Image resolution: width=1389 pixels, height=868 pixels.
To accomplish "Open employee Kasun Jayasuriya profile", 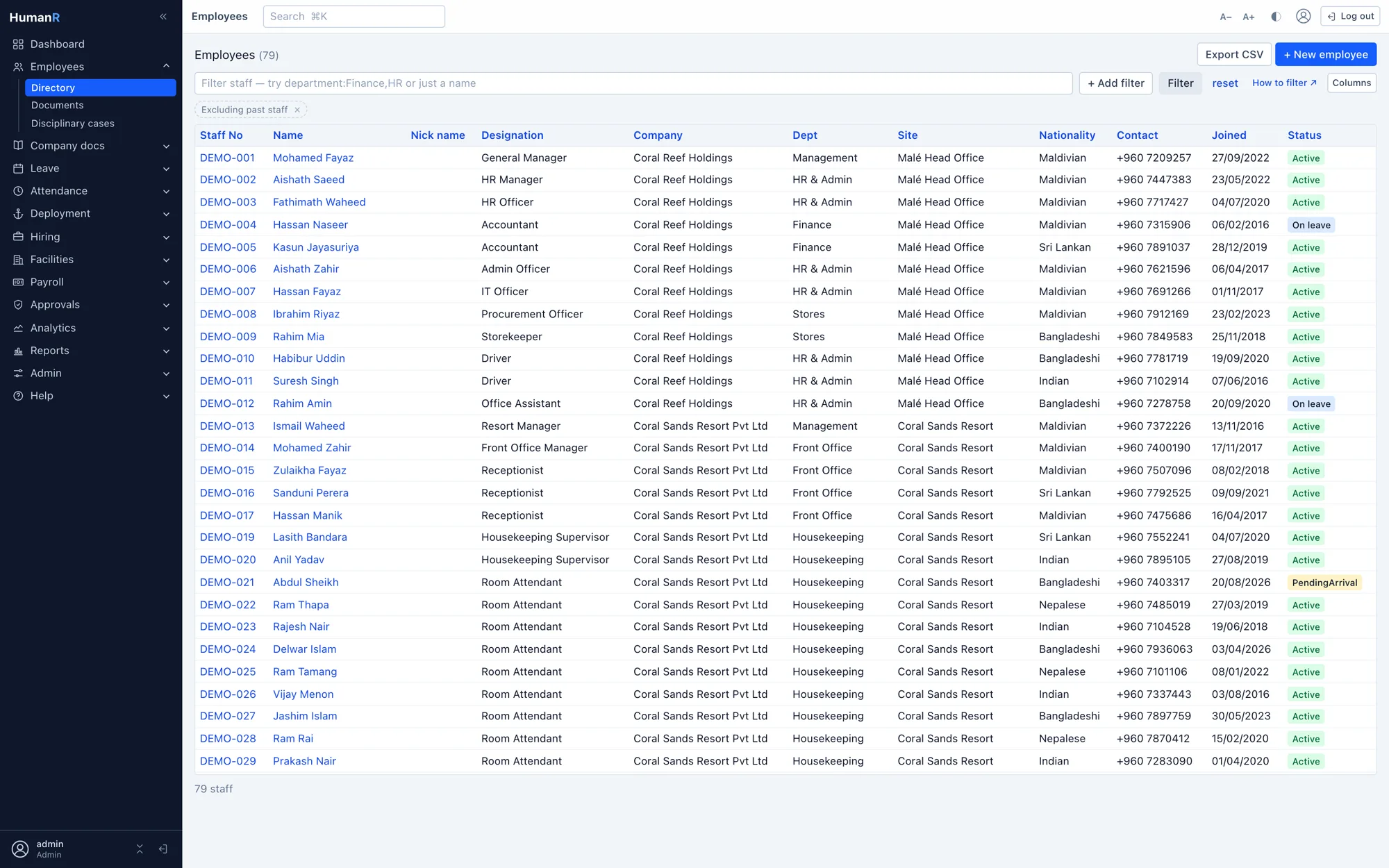I will 316,247.
